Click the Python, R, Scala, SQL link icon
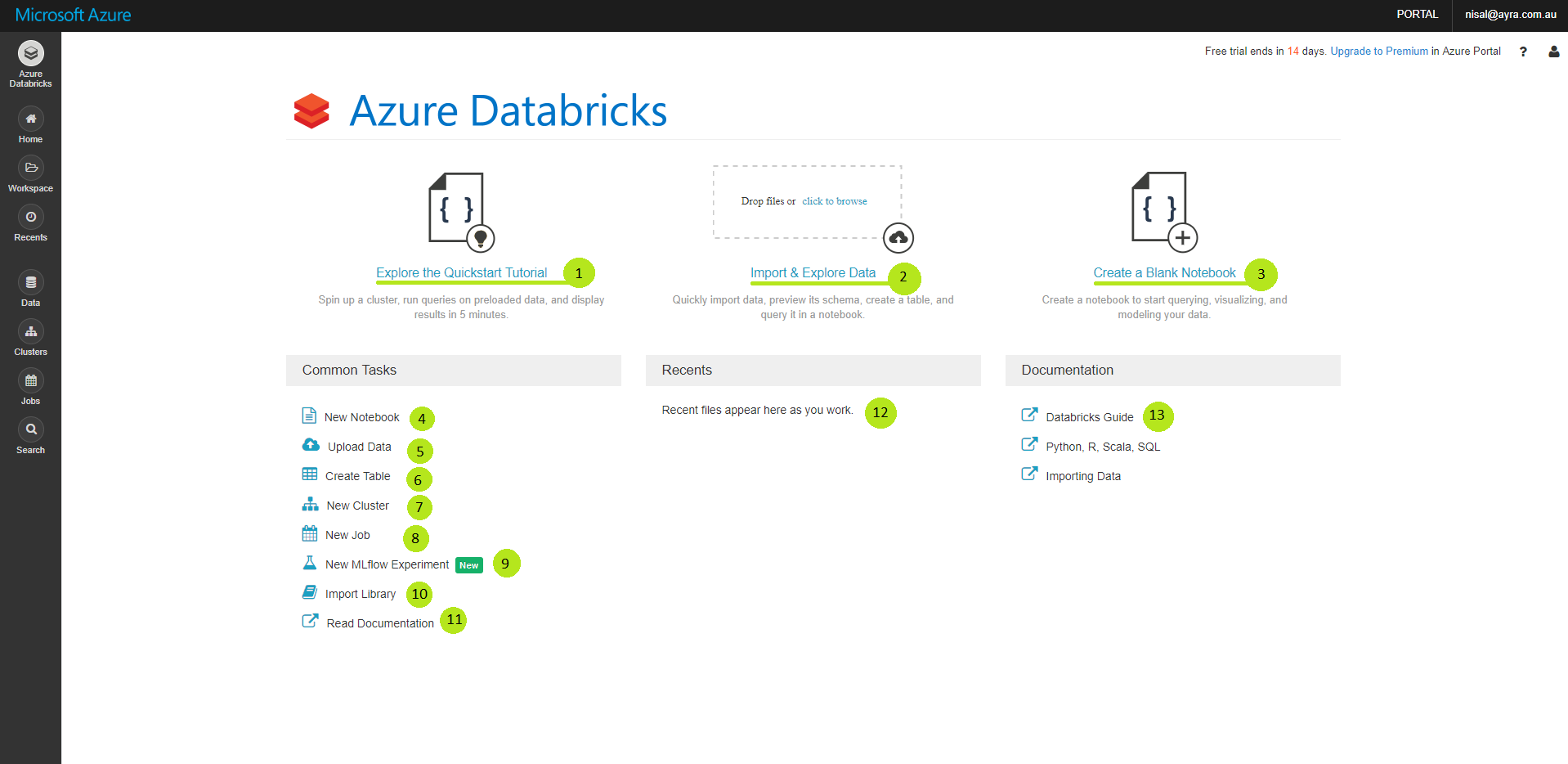Screen dimensions: 1568x764 pos(1029,444)
